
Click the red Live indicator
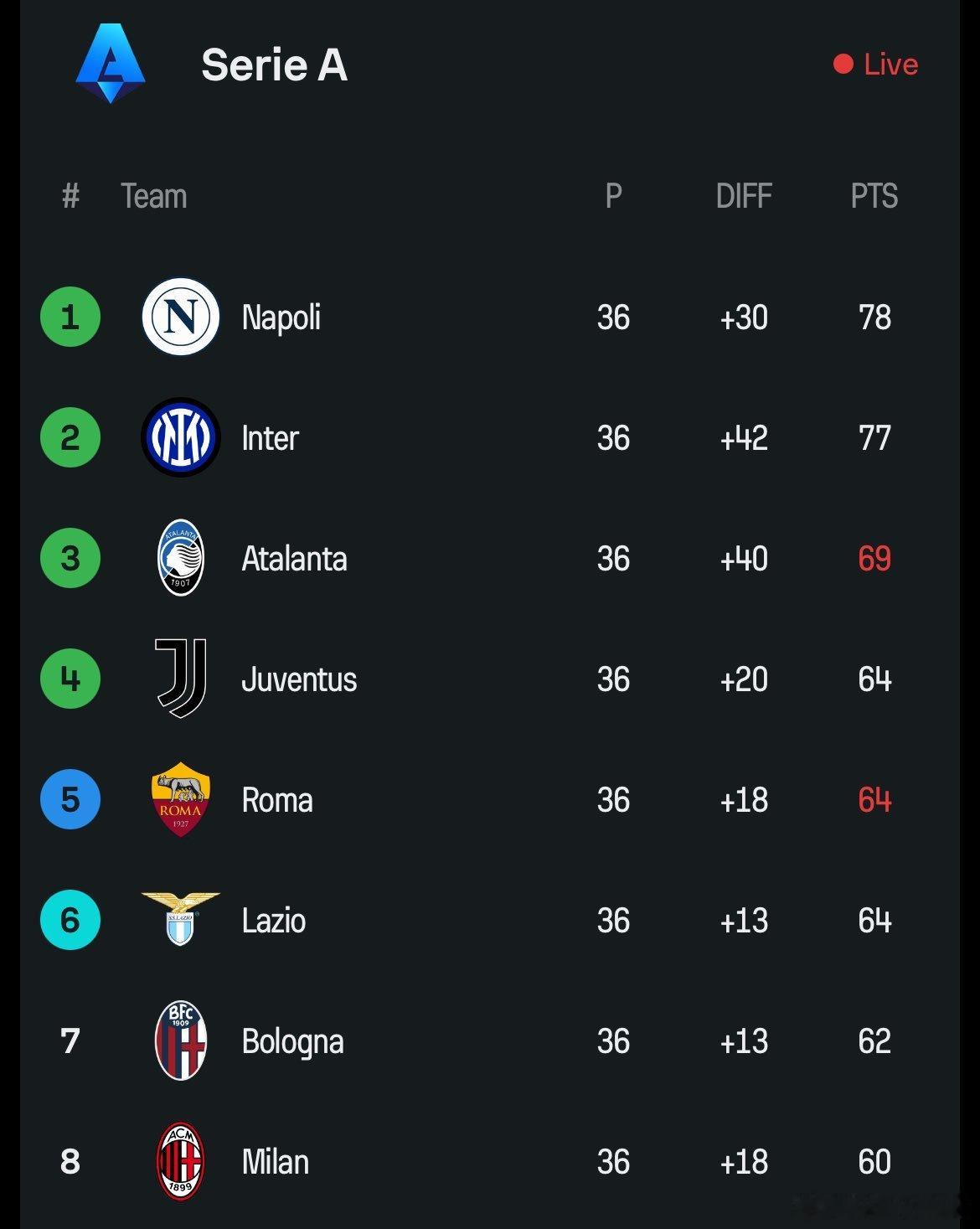coord(876,65)
